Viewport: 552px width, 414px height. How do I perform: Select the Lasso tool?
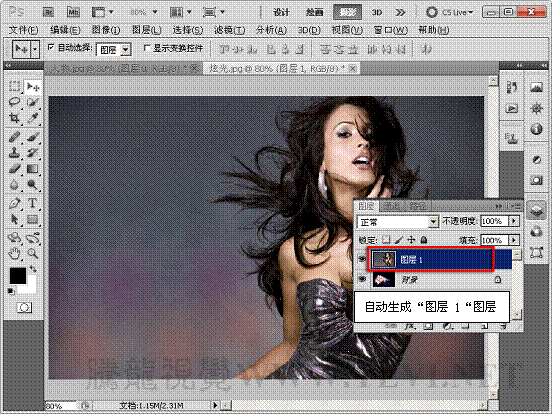[x=14, y=102]
